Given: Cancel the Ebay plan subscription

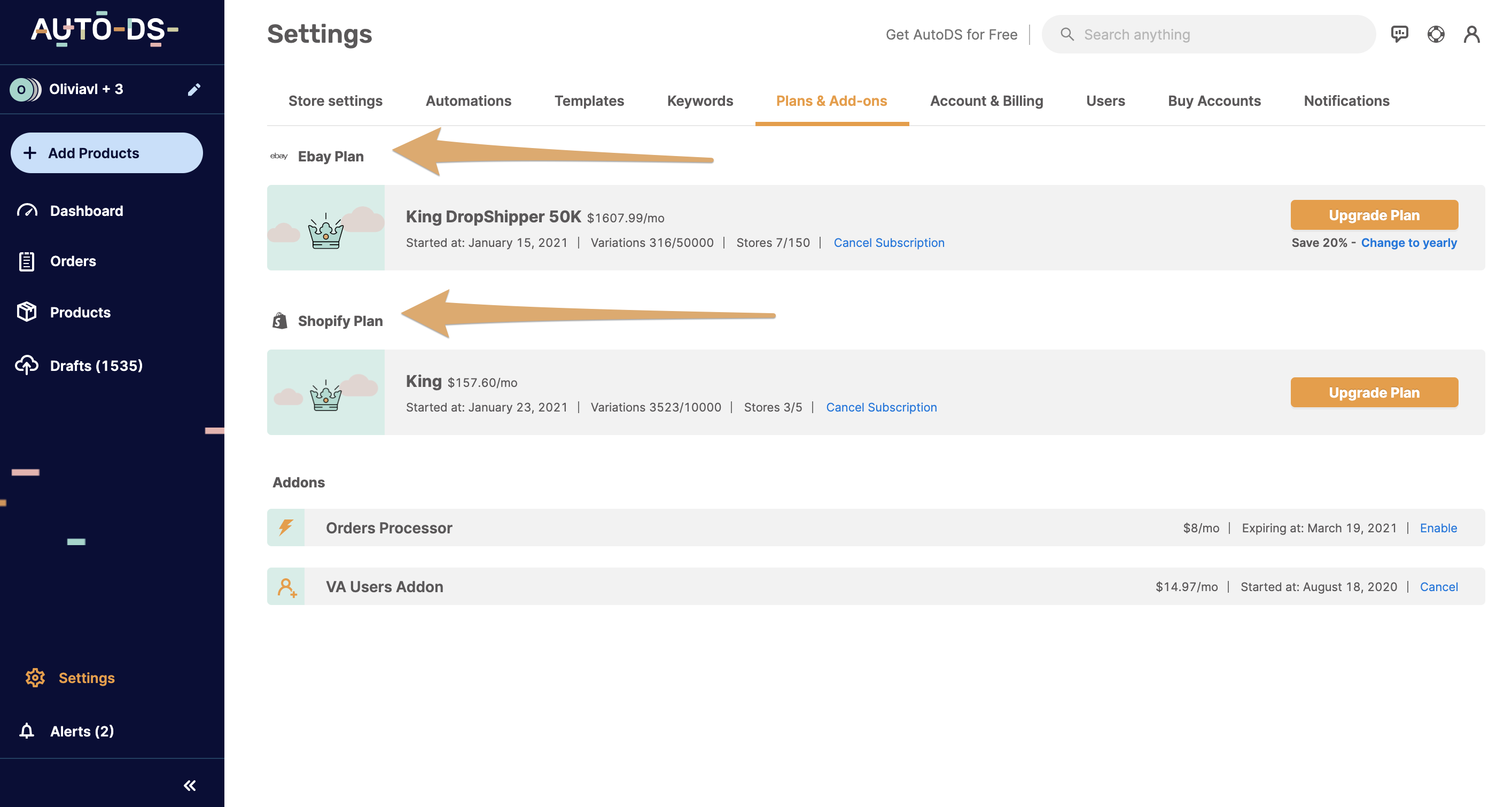Looking at the screenshot, I should pyautogui.click(x=889, y=243).
